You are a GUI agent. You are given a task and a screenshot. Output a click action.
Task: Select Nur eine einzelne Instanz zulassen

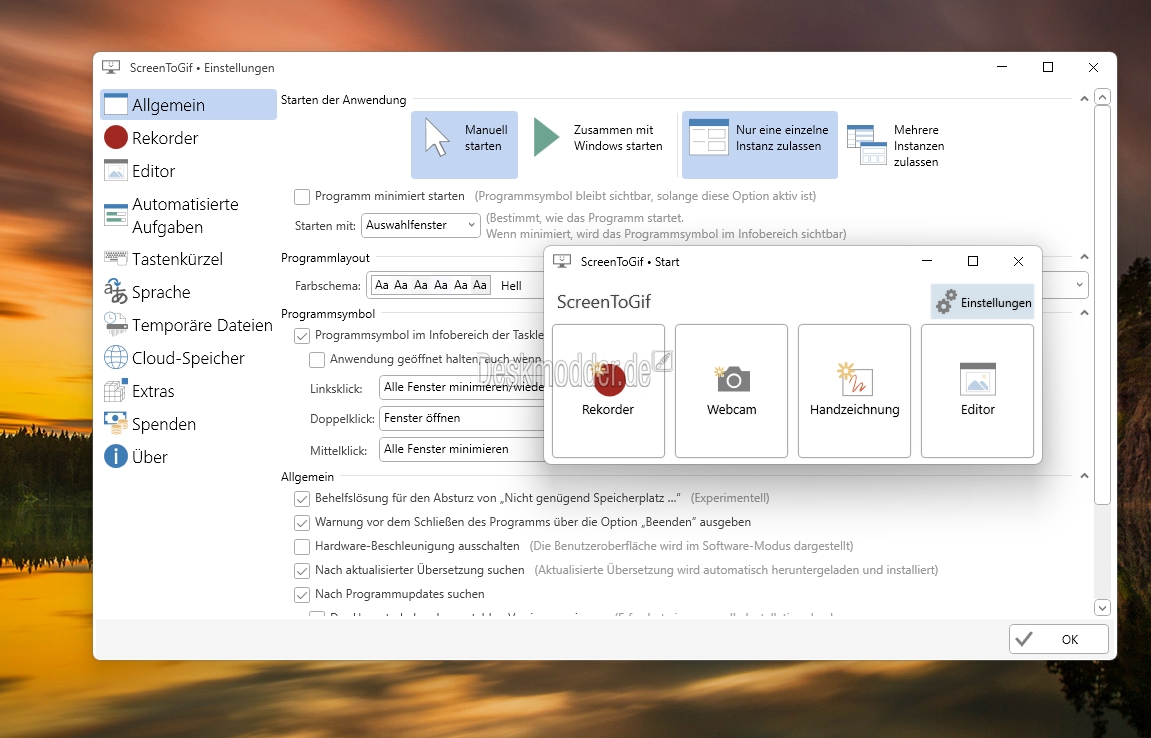click(760, 145)
